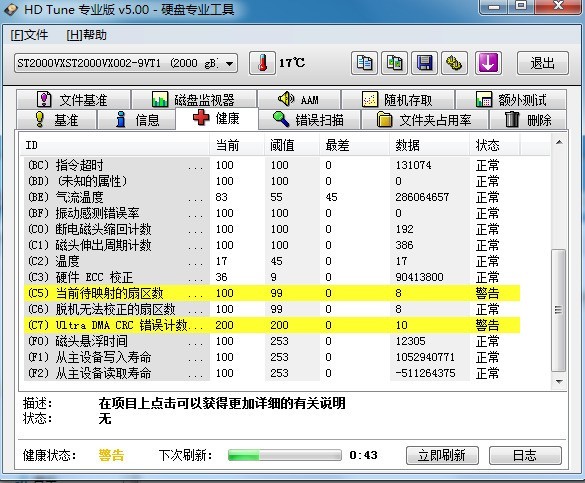The image size is (585, 483).
Task: Switch to the 随机存取 tab
Action: coord(398,100)
